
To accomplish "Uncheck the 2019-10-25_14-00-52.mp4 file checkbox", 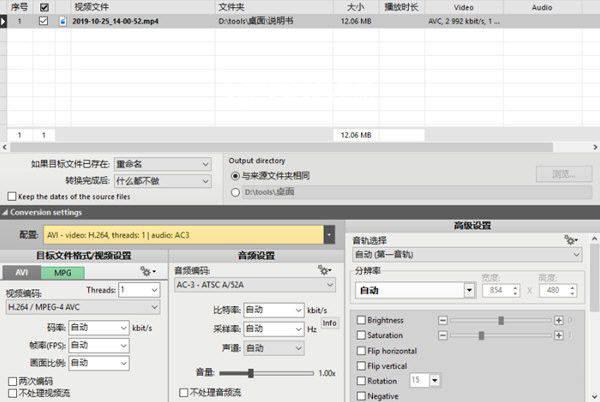I will point(43,21).
